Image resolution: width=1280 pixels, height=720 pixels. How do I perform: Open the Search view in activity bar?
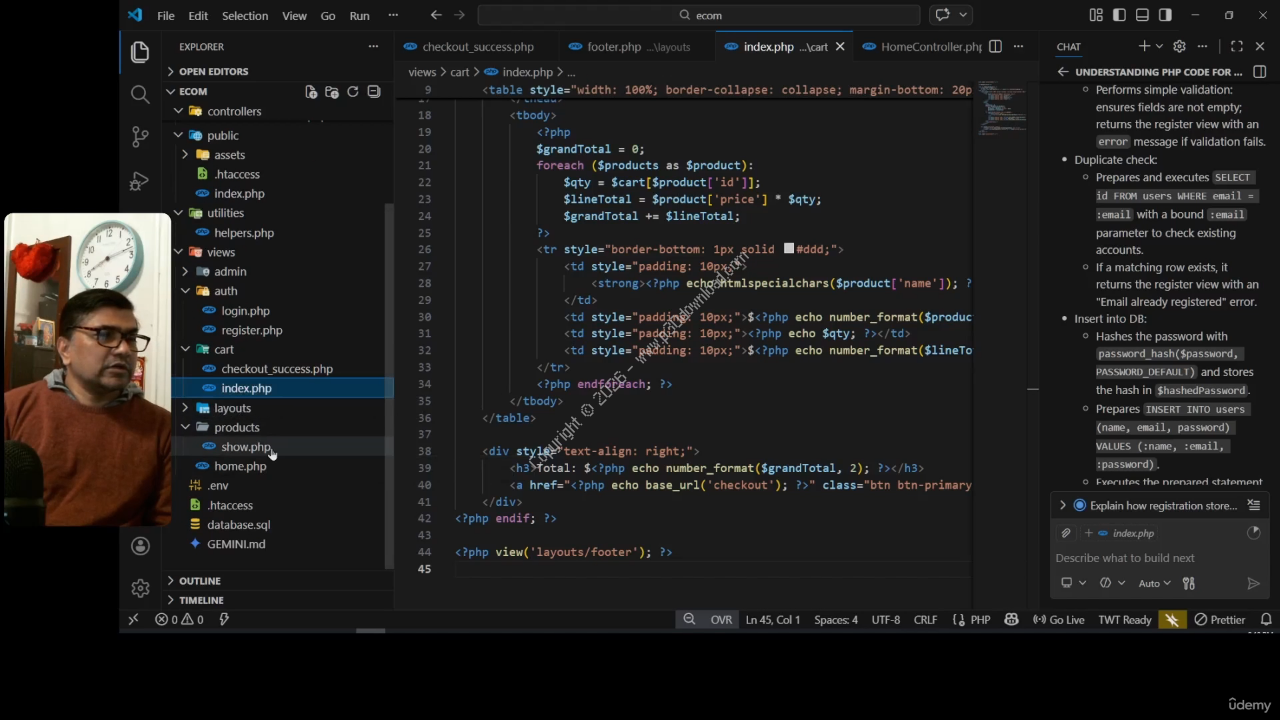pyautogui.click(x=140, y=94)
